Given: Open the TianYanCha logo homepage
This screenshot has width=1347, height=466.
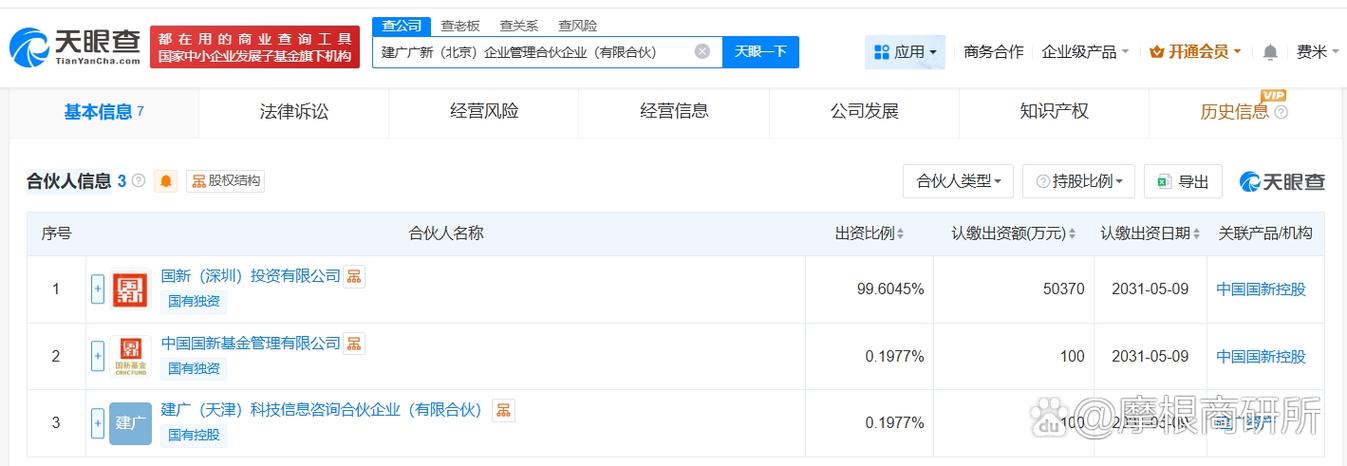Looking at the screenshot, I should [75, 47].
